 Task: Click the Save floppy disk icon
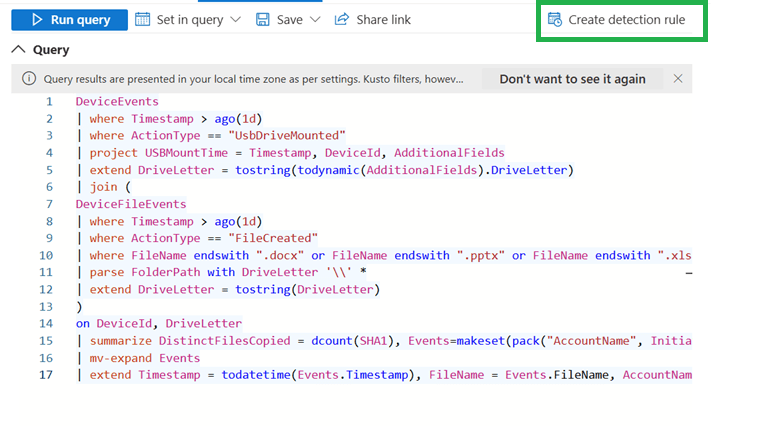[x=263, y=19]
